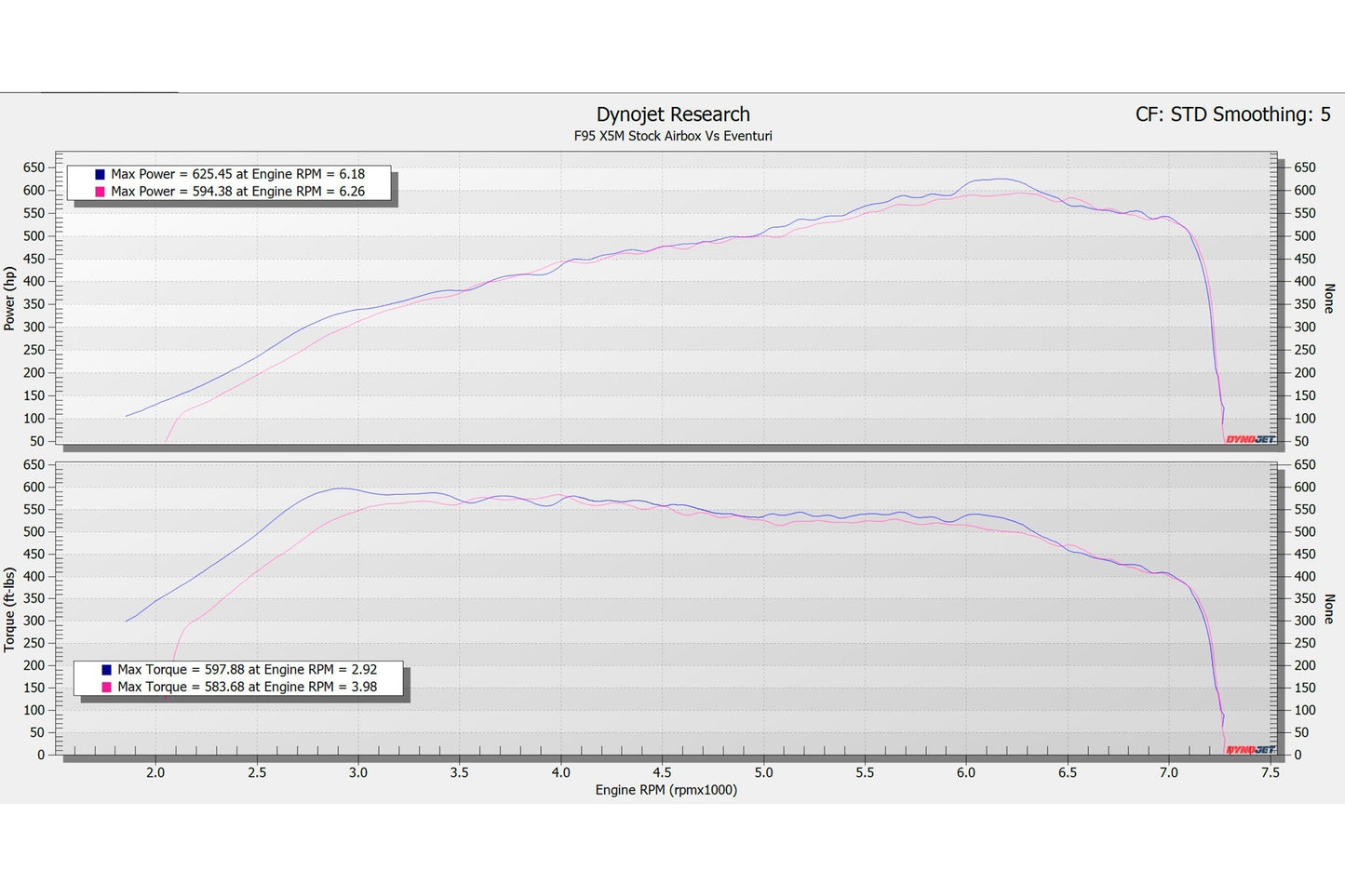The width and height of the screenshot is (1345, 896).
Task: Select the pink swatch in Max Power legend
Action: (100, 192)
